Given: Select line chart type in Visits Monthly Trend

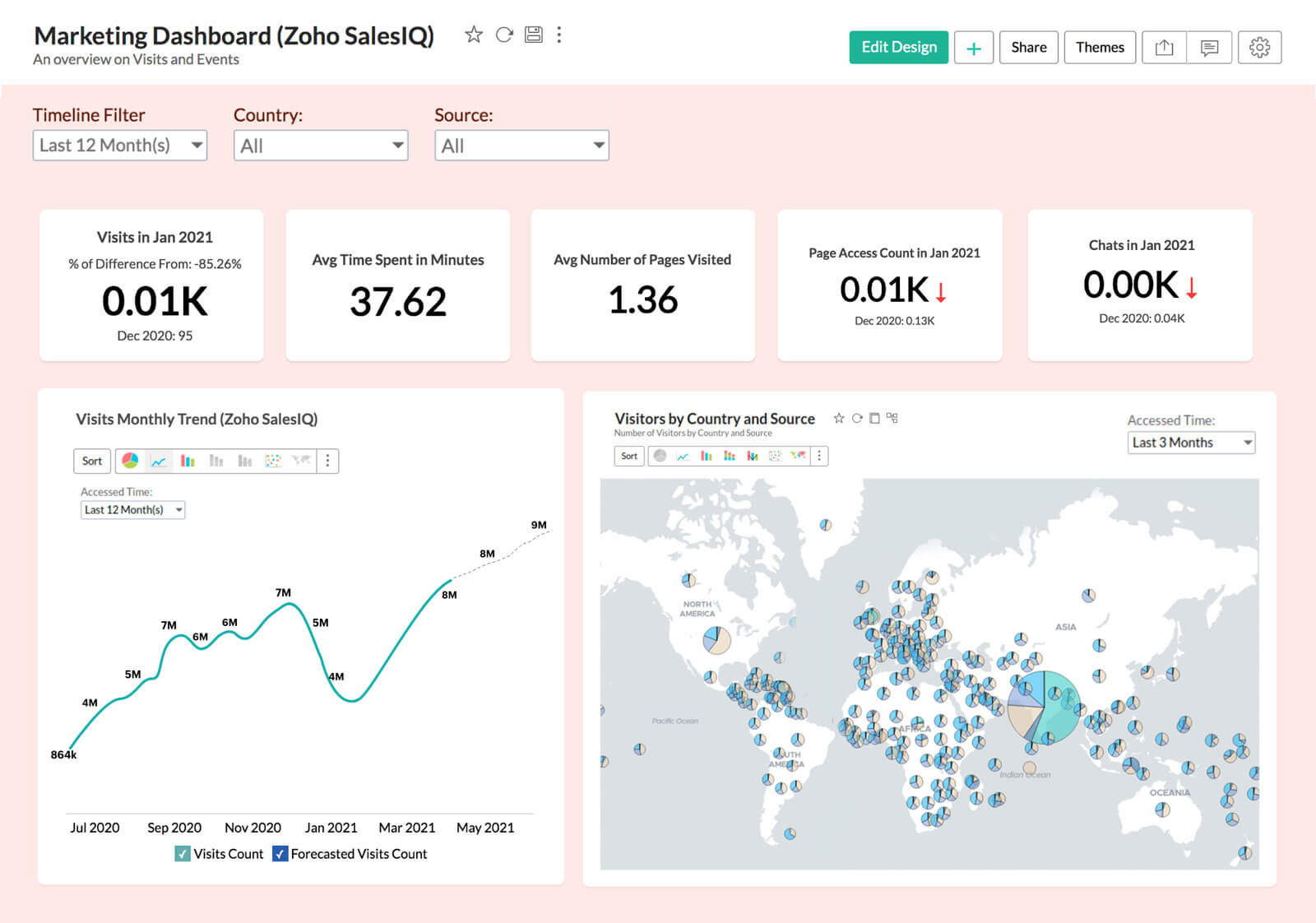Looking at the screenshot, I should click(159, 461).
